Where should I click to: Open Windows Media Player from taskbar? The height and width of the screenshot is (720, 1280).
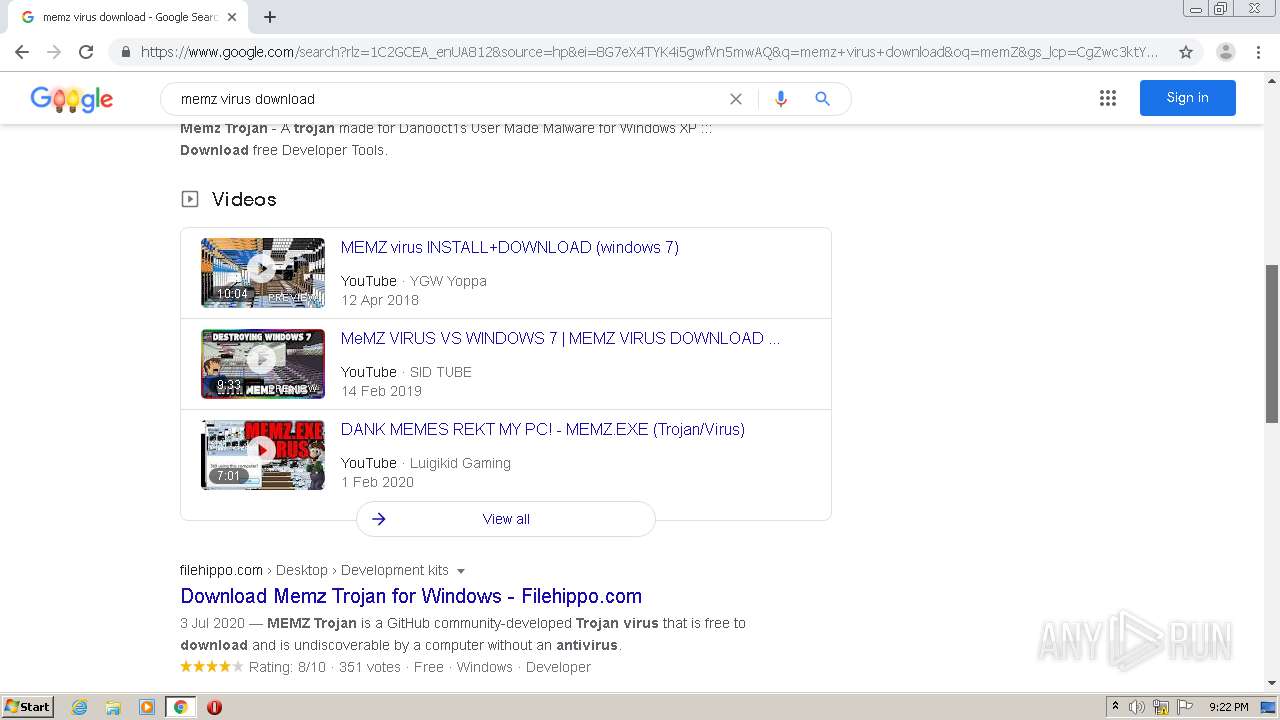(x=147, y=707)
